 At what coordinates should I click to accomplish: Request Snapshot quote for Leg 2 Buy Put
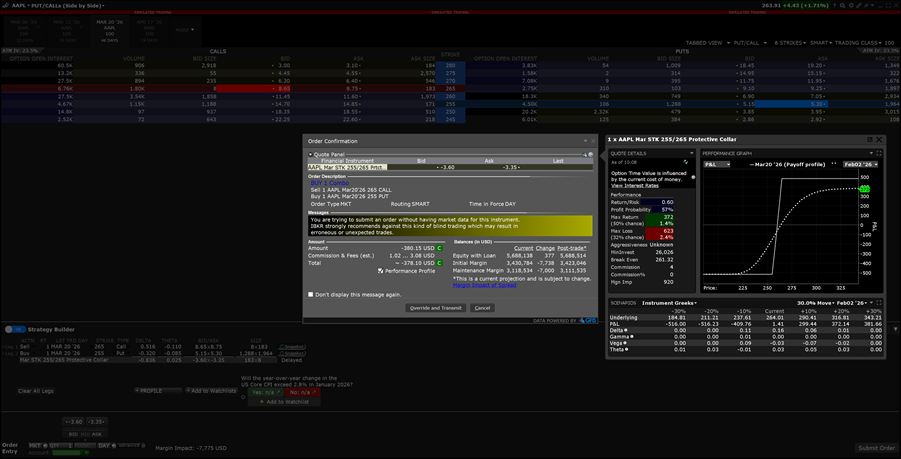tap(290, 354)
